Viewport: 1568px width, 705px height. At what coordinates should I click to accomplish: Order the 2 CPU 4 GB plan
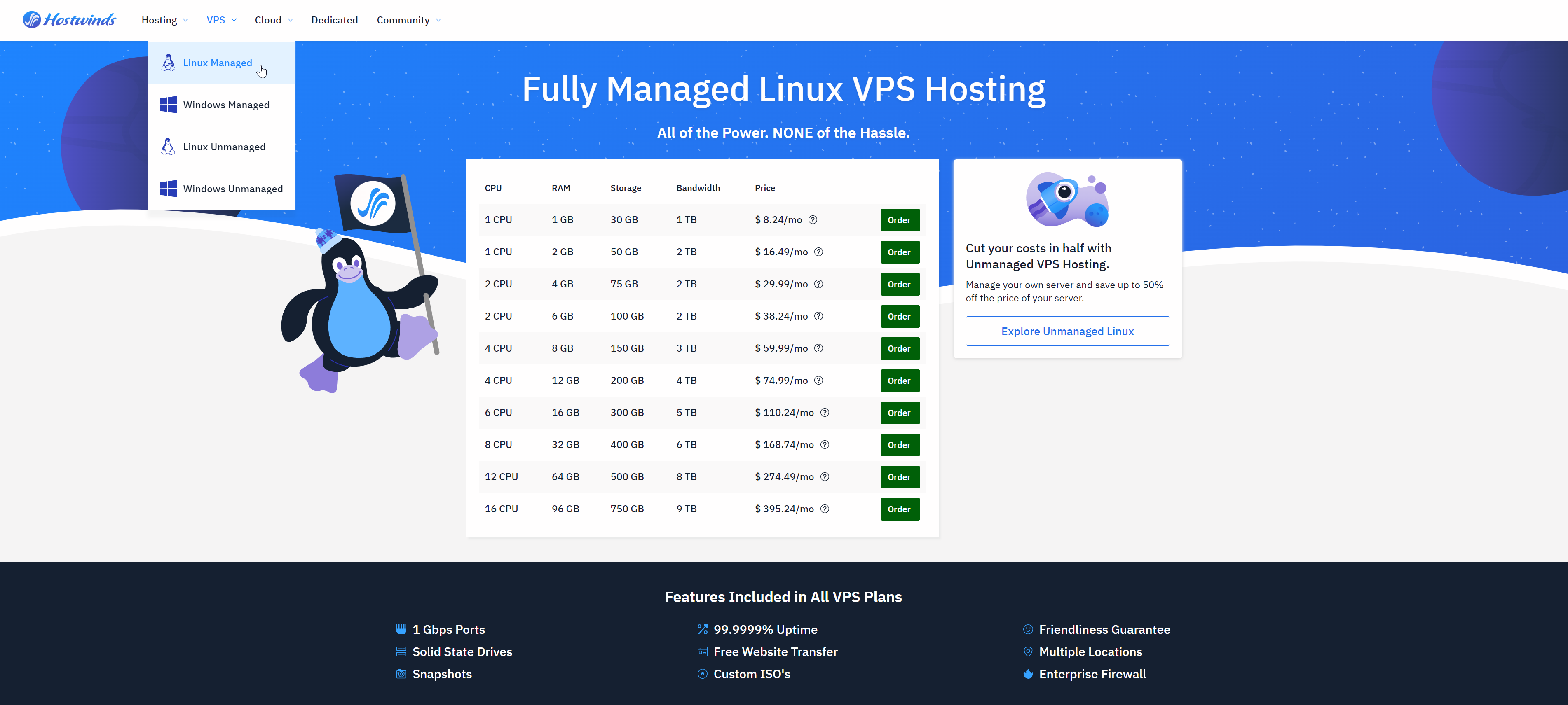(x=900, y=284)
